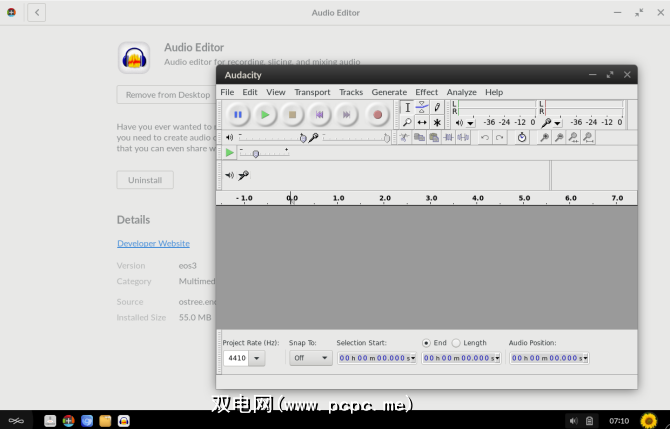This screenshot has width=670, height=429.
Task: Select the Draw pencil tool
Action: coord(437,107)
